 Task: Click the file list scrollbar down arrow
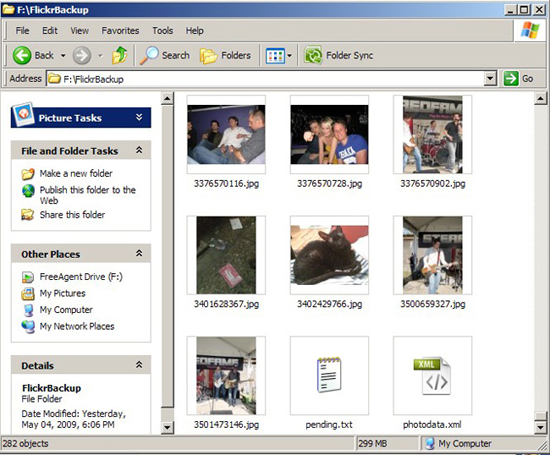(x=541, y=427)
